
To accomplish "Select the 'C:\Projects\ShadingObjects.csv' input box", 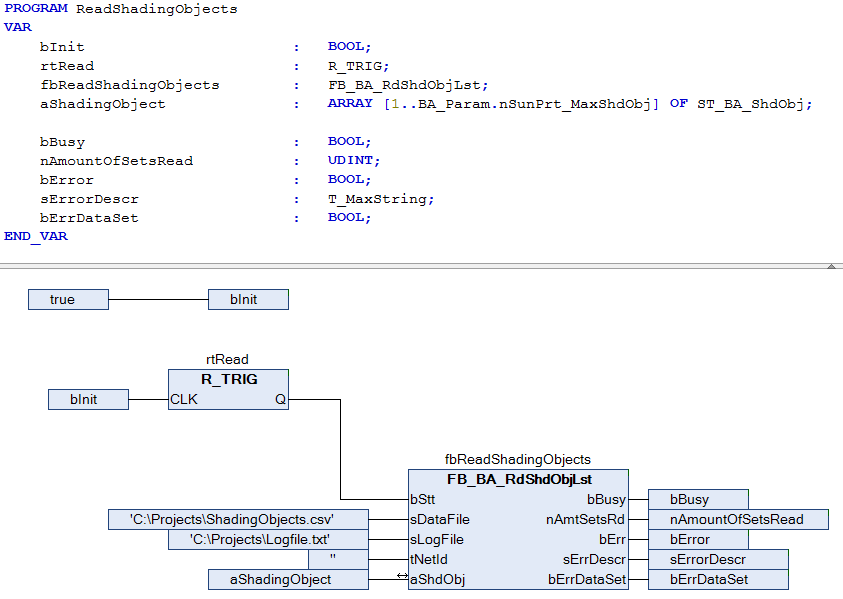I will [238, 519].
